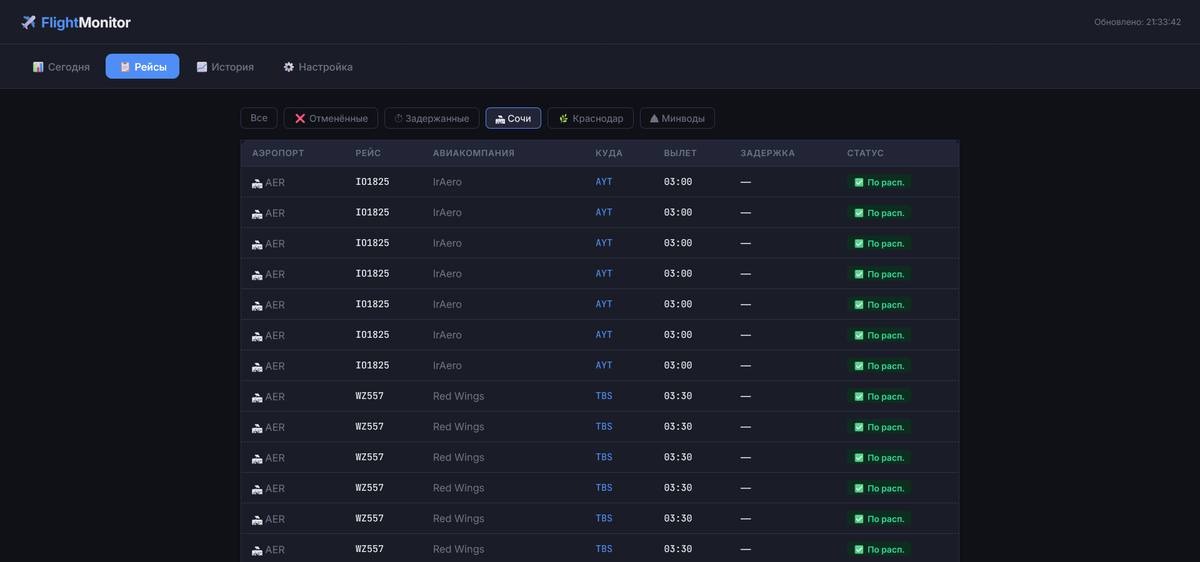This screenshot has width=1200, height=562.
Task: Select the Минводы airport filter
Action: coord(677,118)
